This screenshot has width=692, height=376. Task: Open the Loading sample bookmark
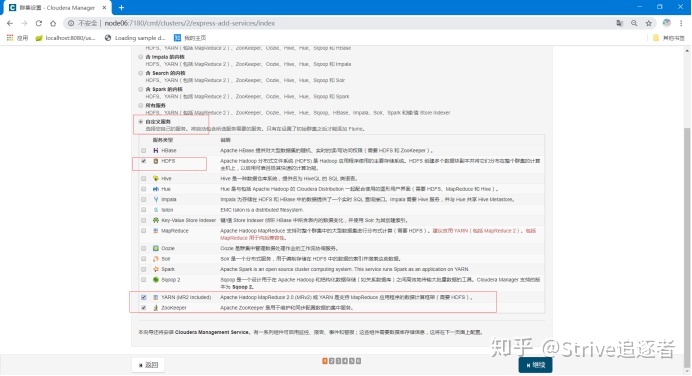click(135, 38)
